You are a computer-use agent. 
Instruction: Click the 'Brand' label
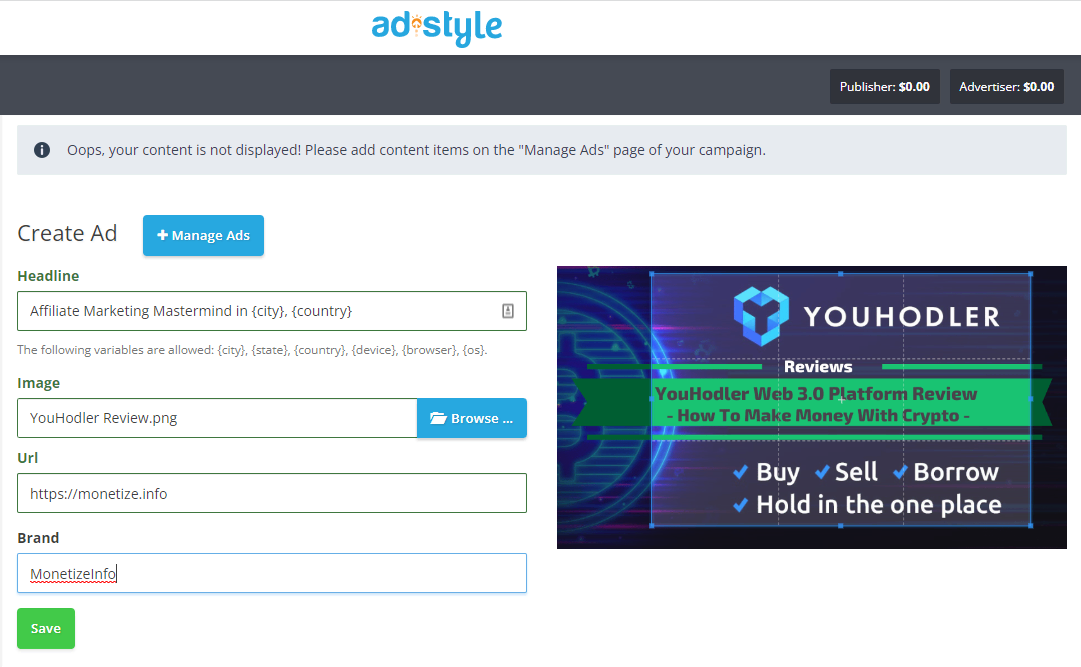(38, 538)
